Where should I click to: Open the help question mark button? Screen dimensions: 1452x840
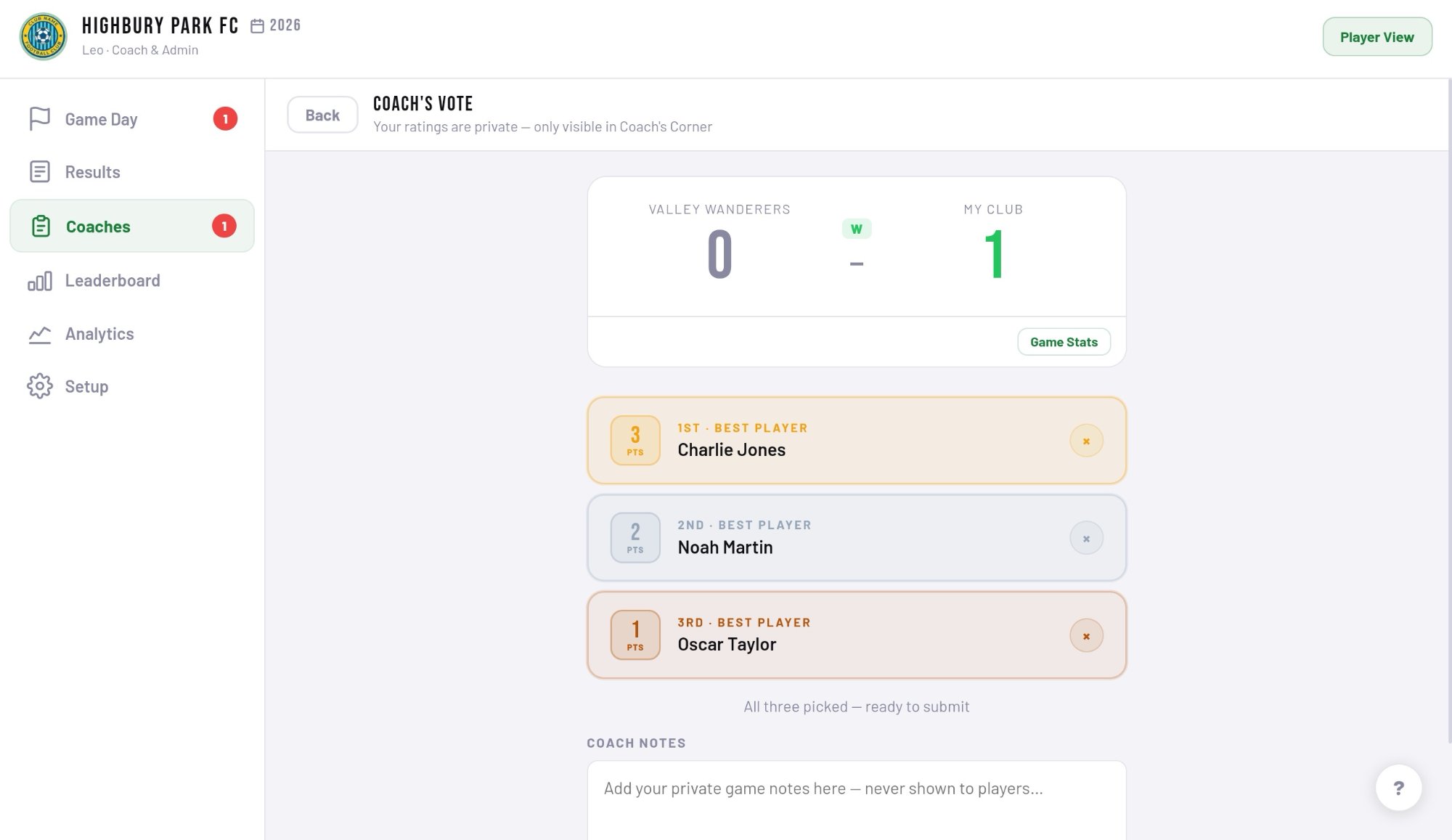pos(1398,788)
